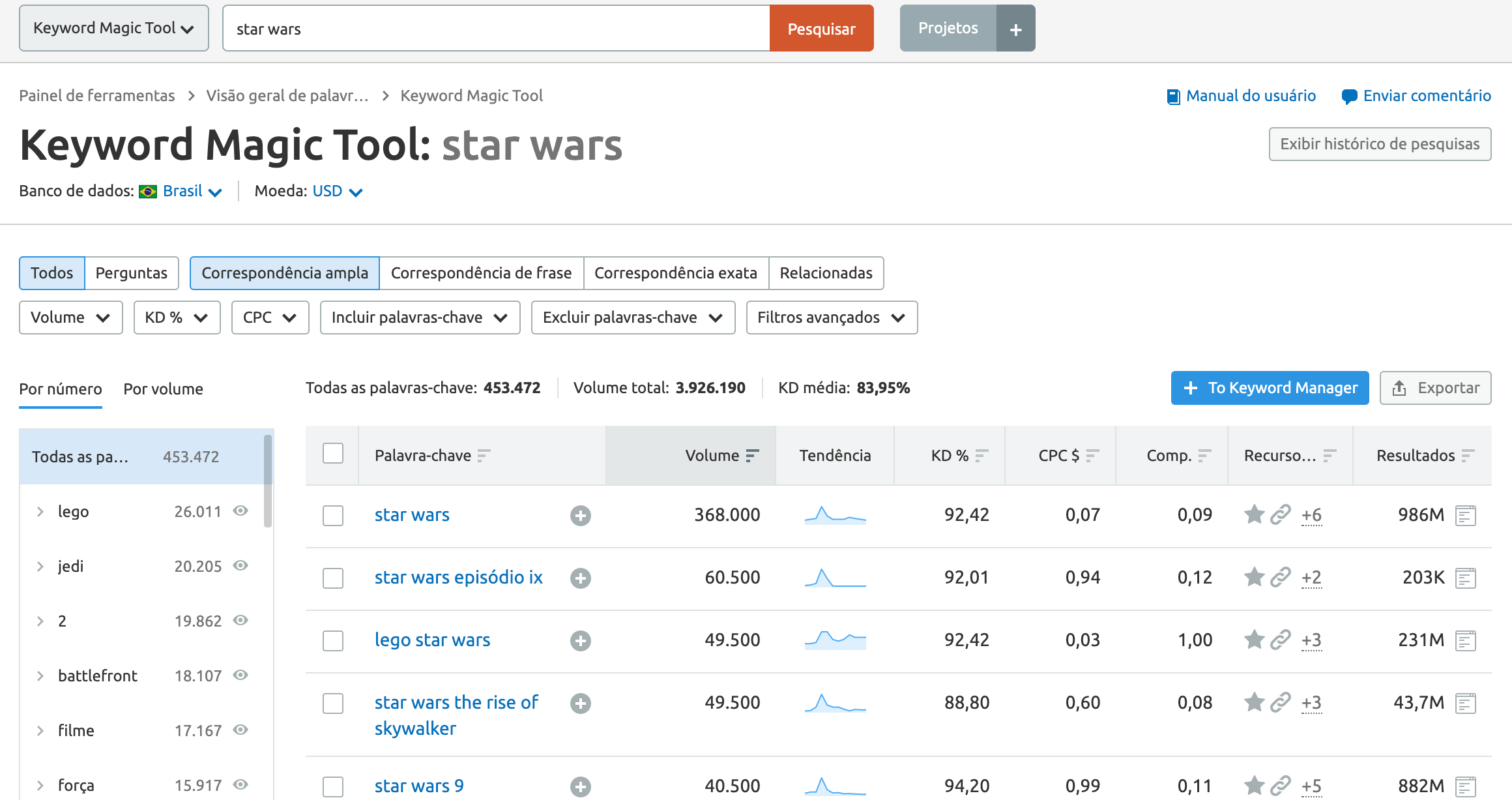Image resolution: width=1512 pixels, height=800 pixels.
Task: Open the CPC filter dropdown
Action: coord(270,318)
